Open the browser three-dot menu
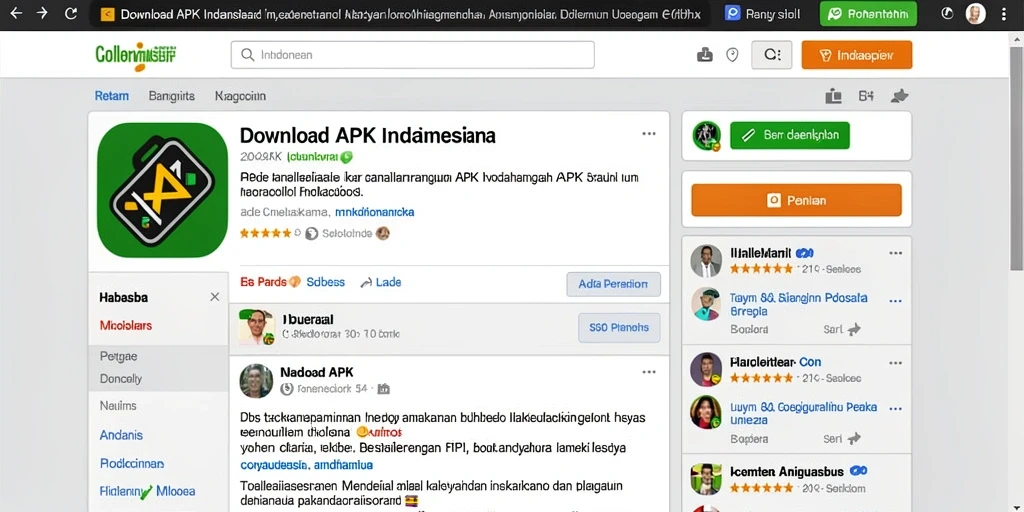The image size is (1024, 512). [x=1003, y=14]
